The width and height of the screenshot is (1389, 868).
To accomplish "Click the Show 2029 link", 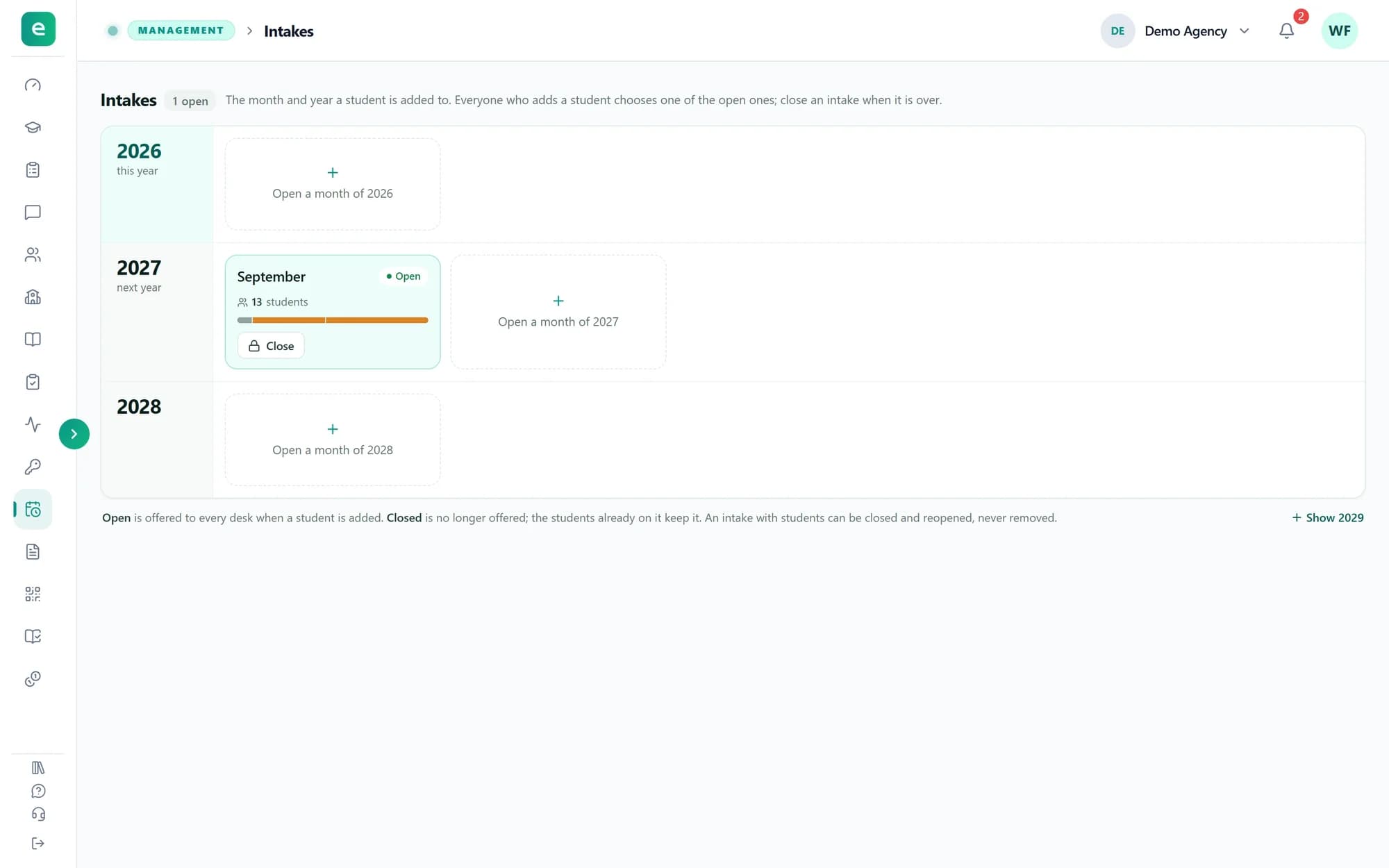I will (x=1327, y=517).
